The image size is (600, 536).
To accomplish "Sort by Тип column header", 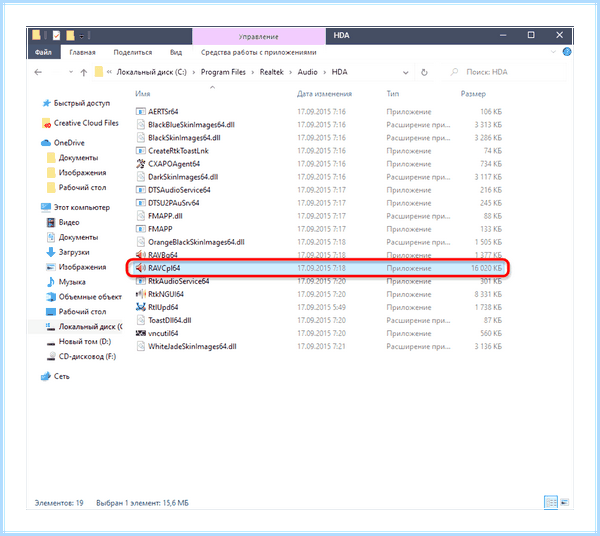I will [393, 94].
